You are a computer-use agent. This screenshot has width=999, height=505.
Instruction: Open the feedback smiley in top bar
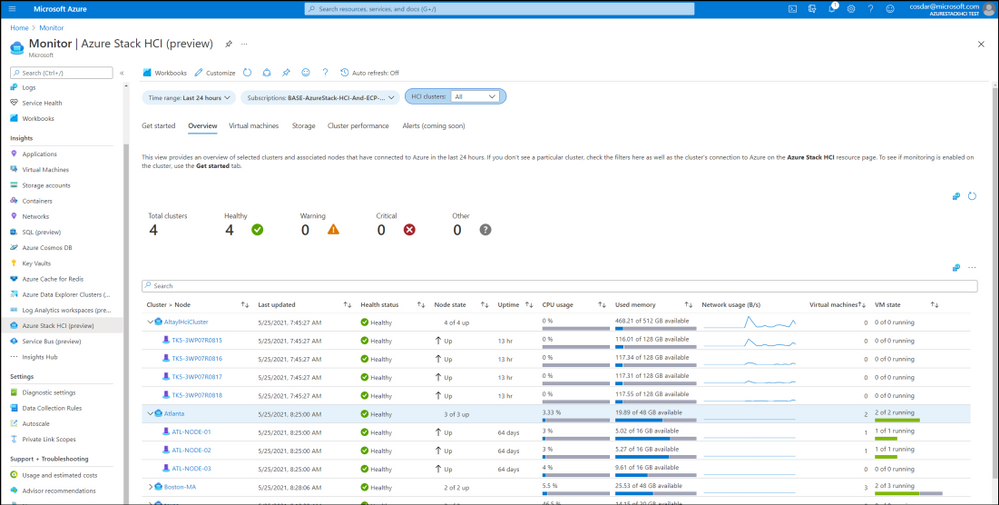(890, 9)
